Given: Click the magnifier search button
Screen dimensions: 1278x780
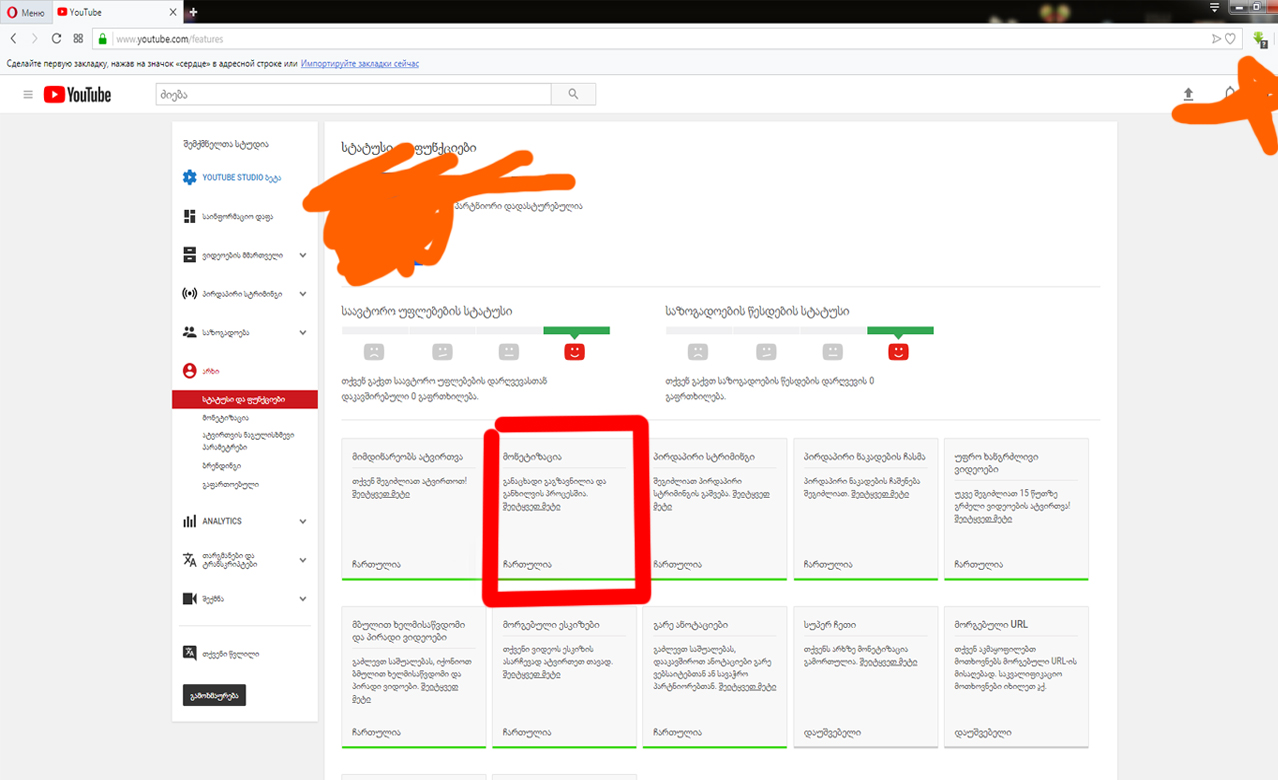Looking at the screenshot, I should [x=573, y=94].
